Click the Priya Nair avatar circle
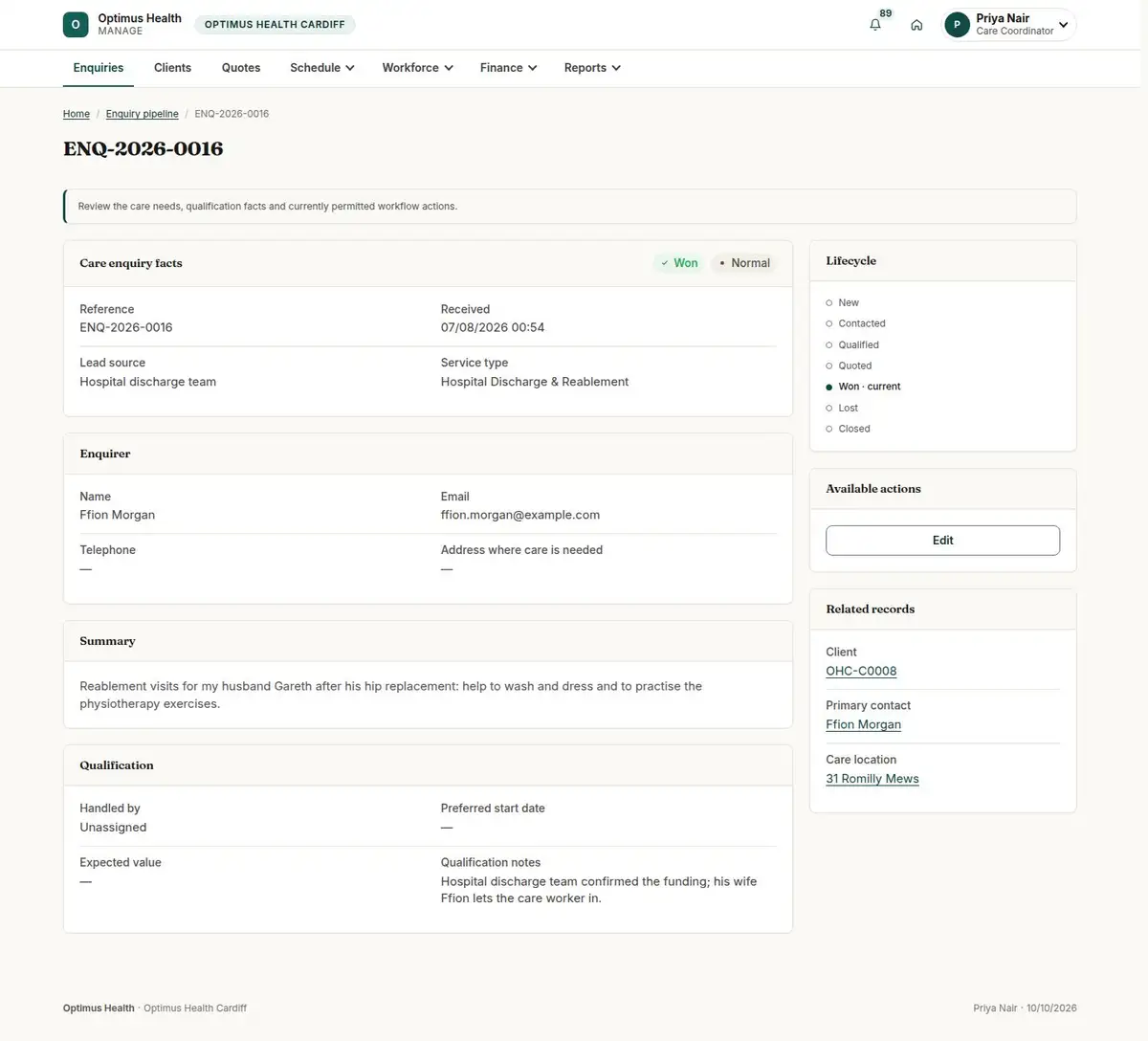 957,25
